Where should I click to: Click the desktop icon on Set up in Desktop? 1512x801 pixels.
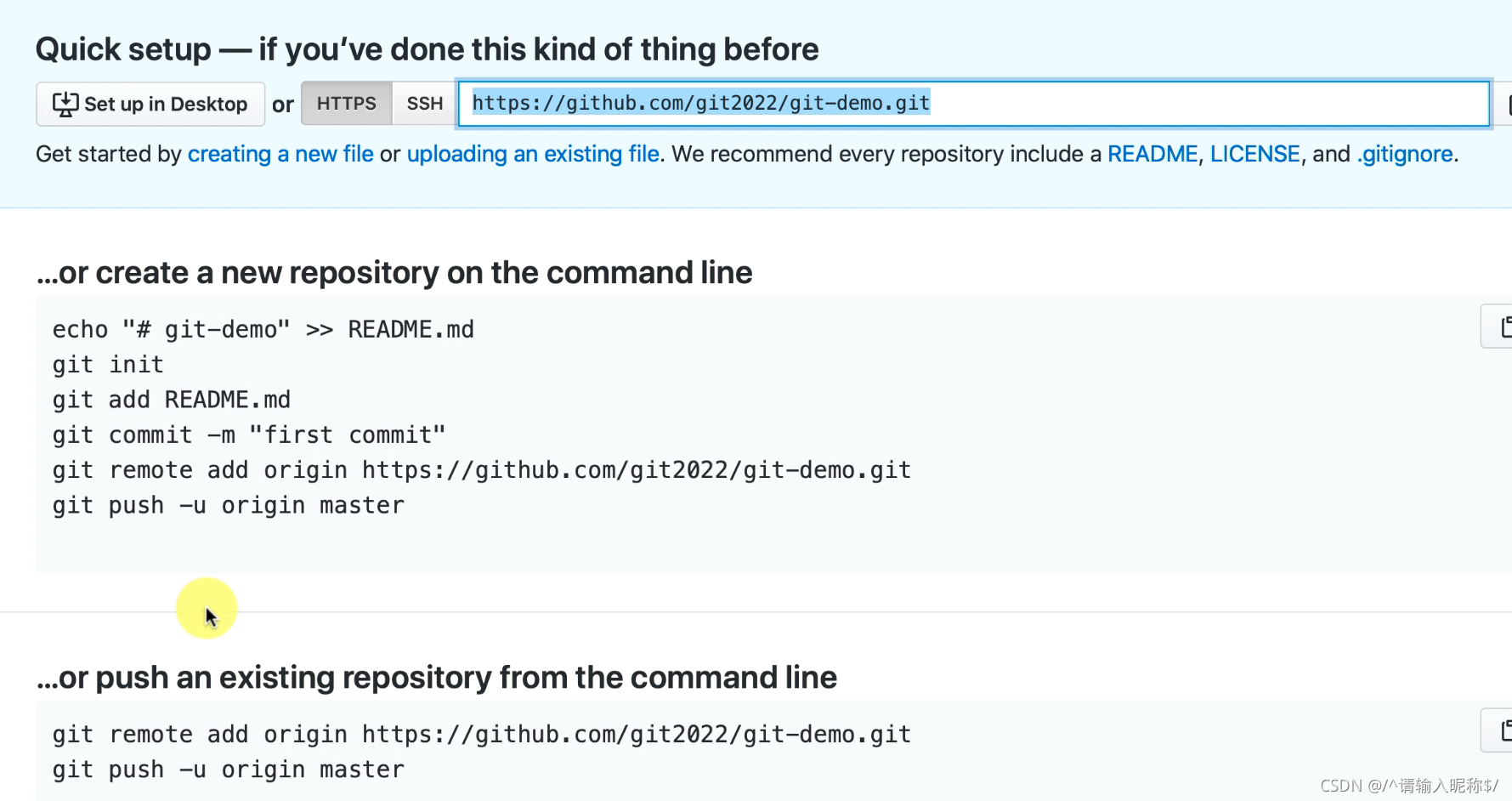[65, 104]
